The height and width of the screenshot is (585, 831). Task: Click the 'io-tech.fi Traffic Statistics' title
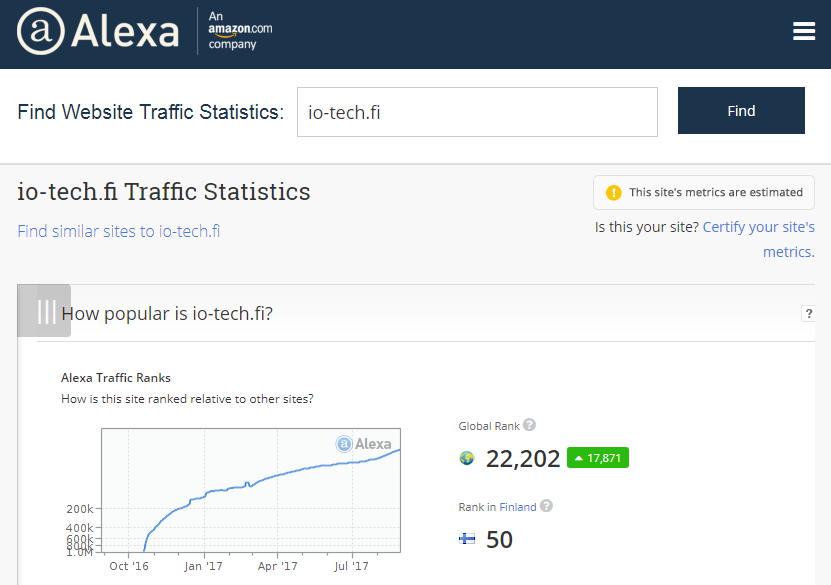pos(163,191)
